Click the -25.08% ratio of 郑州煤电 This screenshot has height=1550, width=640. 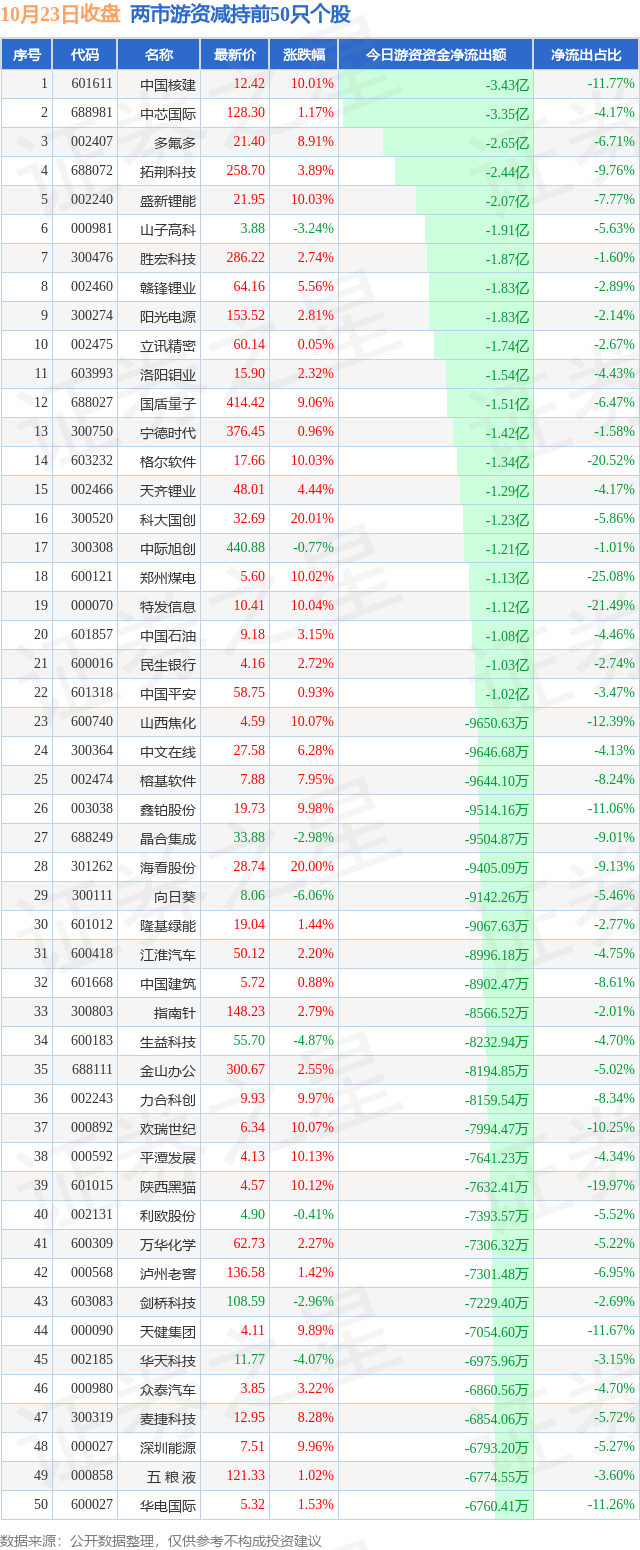(611, 577)
